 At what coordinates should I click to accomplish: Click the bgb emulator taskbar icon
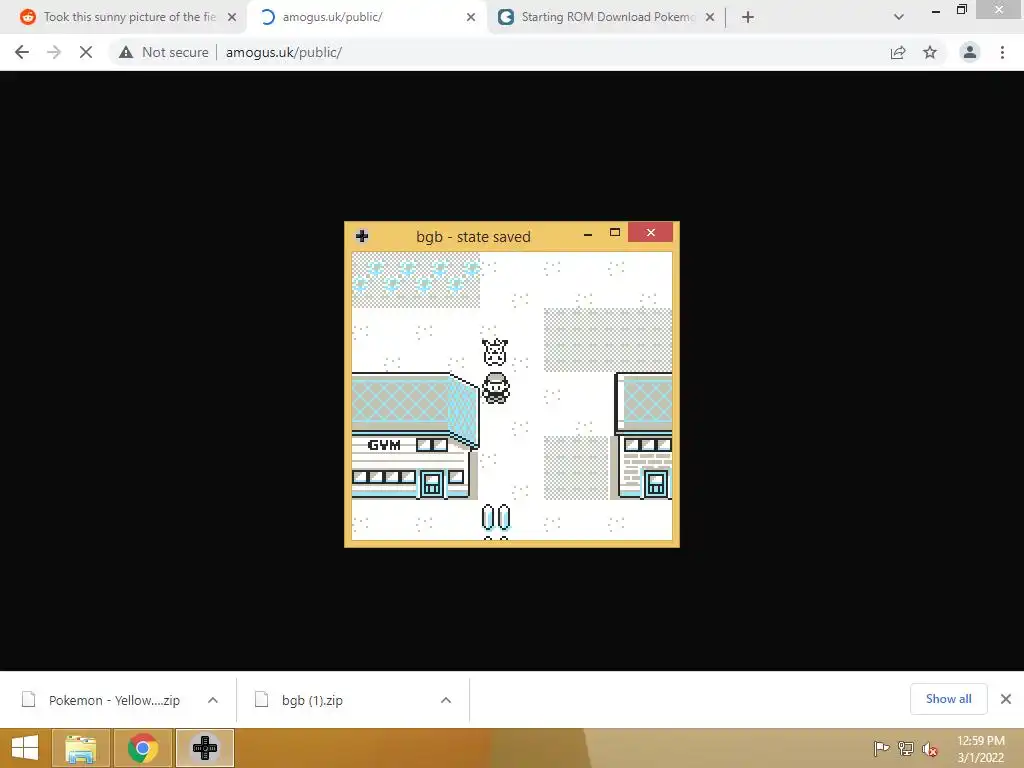(205, 748)
